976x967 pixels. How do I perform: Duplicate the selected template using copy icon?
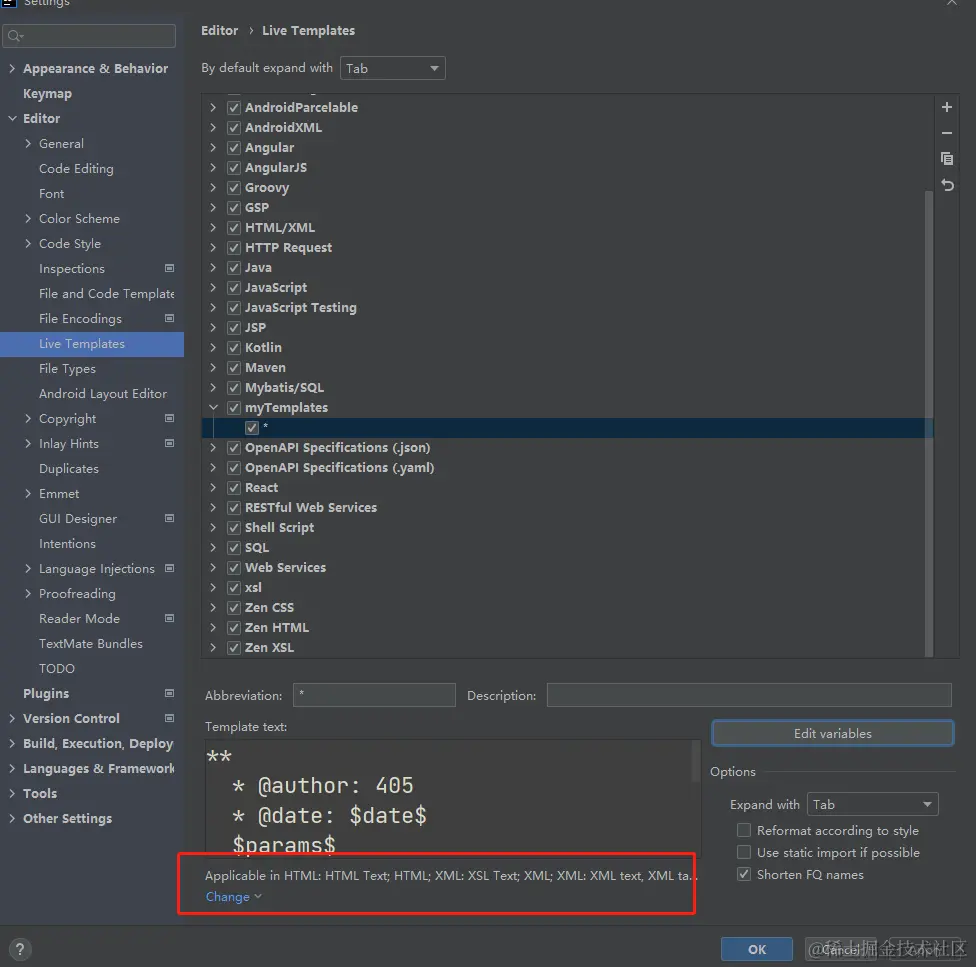coord(947,159)
